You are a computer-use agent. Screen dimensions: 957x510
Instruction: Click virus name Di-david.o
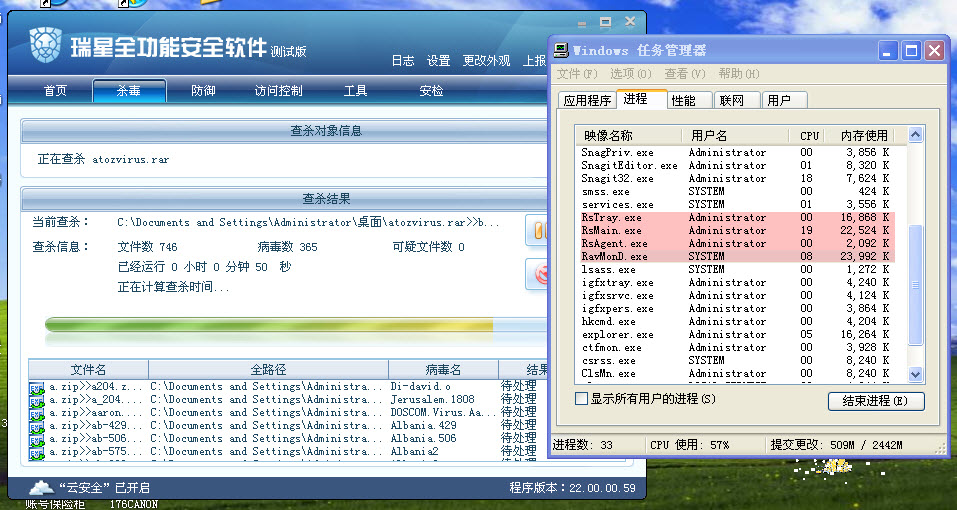pyautogui.click(x=421, y=387)
